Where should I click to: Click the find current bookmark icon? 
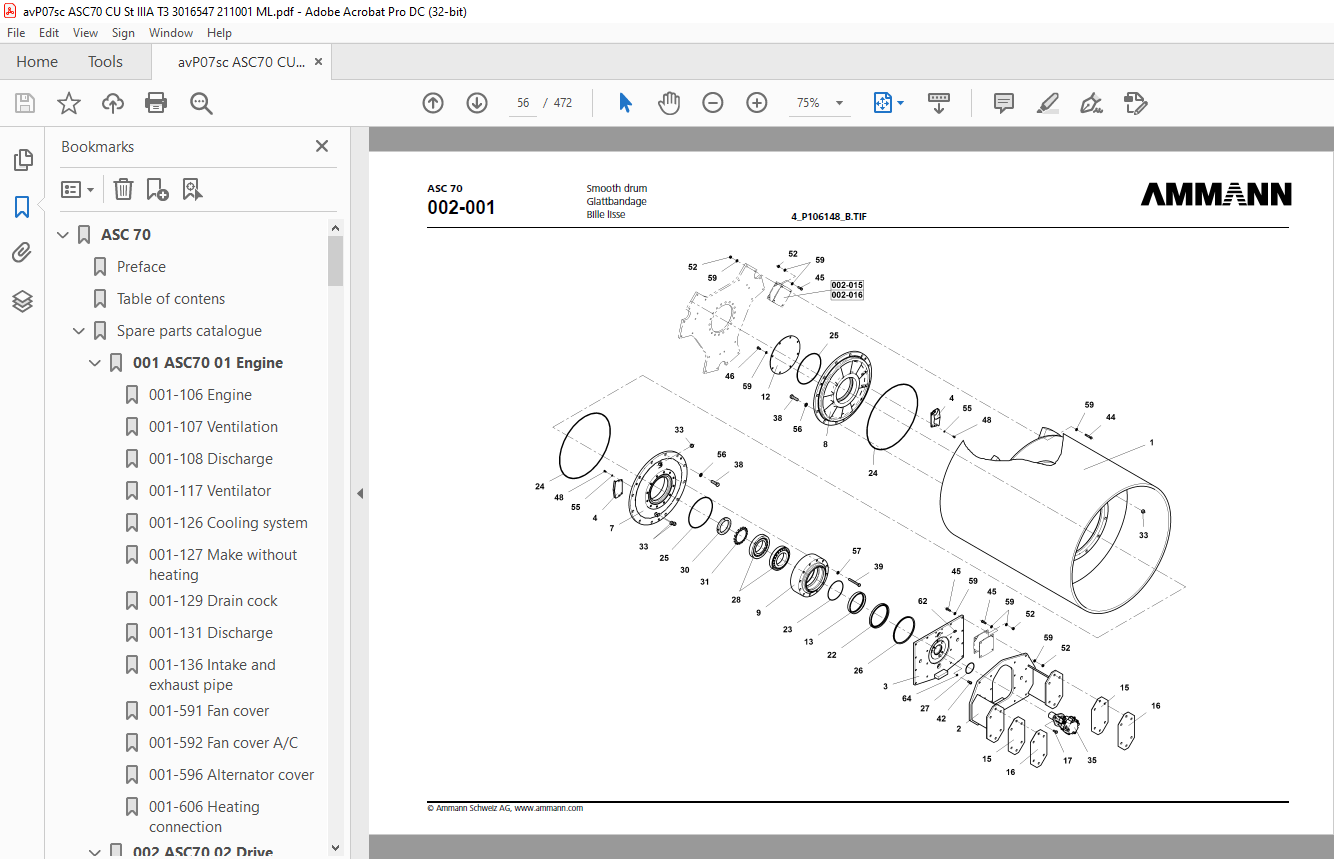coord(193,189)
